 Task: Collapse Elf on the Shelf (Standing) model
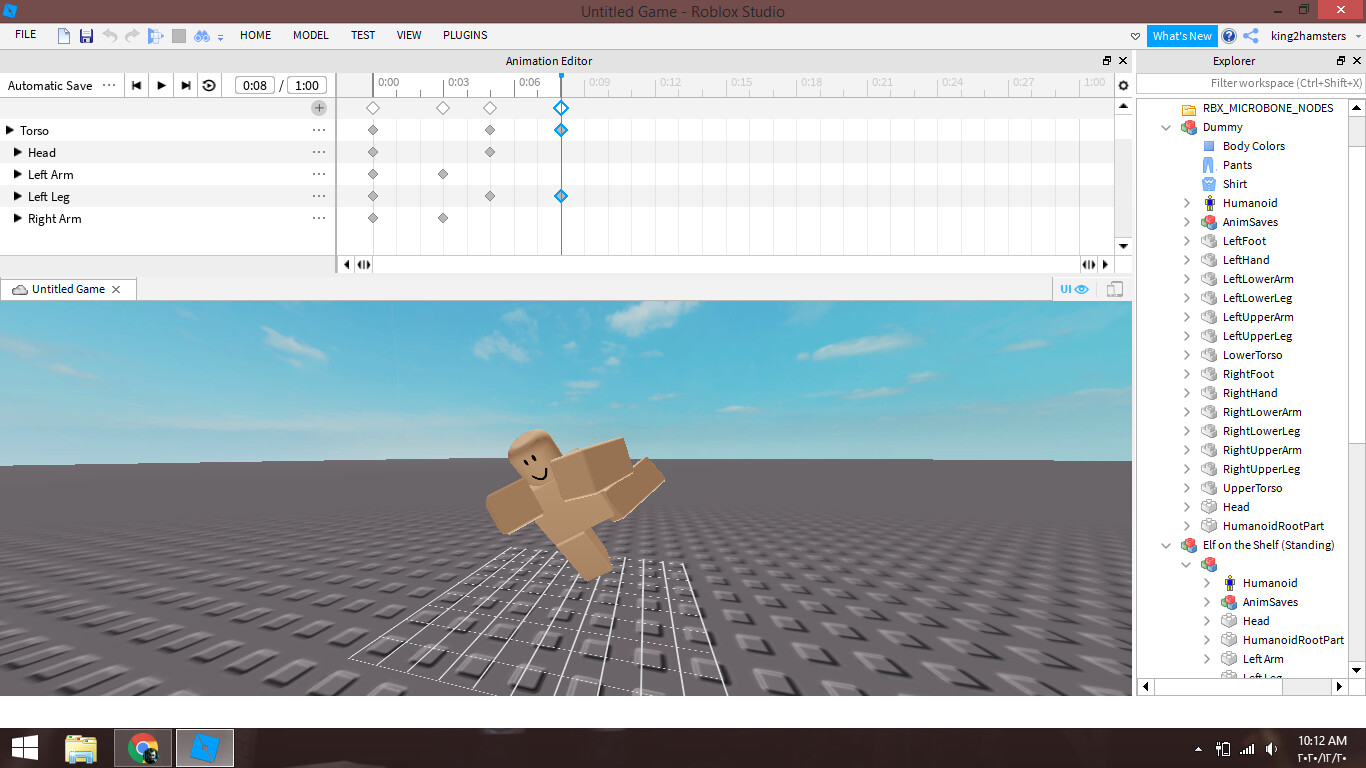(1166, 545)
